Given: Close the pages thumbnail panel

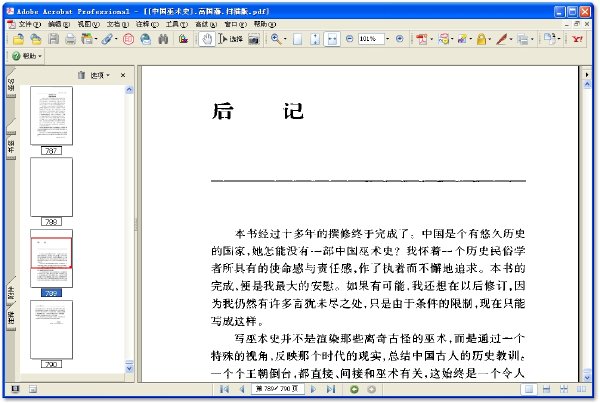Looking at the screenshot, I should pos(123,75).
